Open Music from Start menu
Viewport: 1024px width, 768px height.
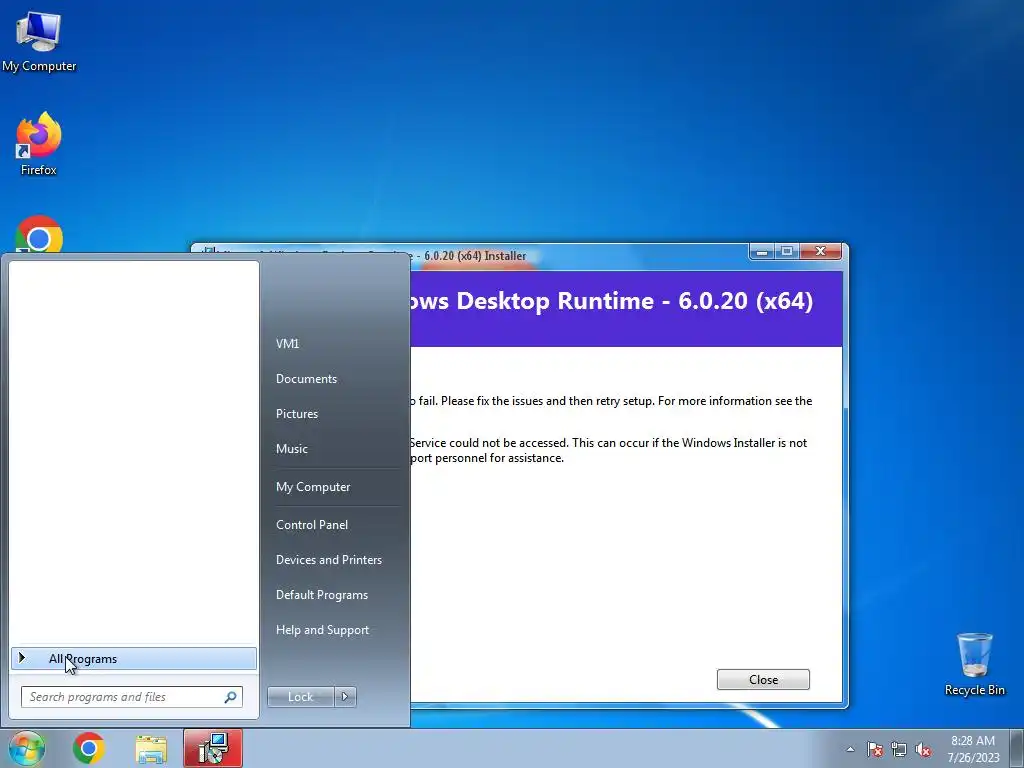tap(292, 449)
